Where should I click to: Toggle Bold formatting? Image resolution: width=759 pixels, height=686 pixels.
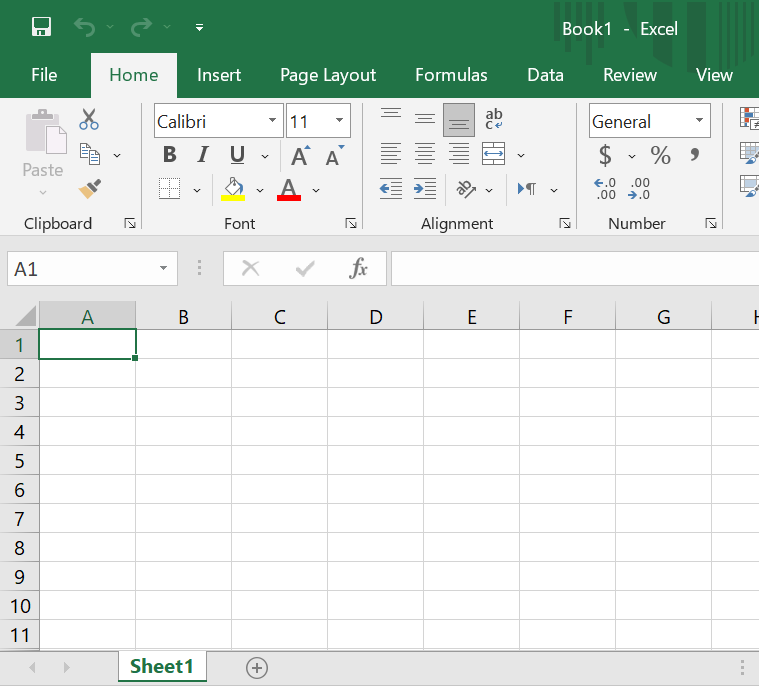pos(169,155)
